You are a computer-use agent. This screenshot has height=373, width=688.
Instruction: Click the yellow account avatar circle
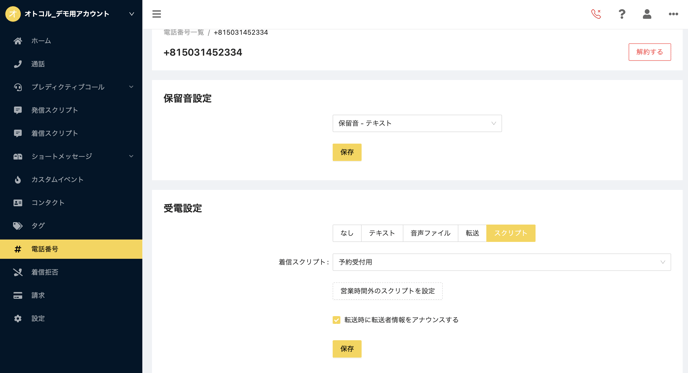coord(13,14)
